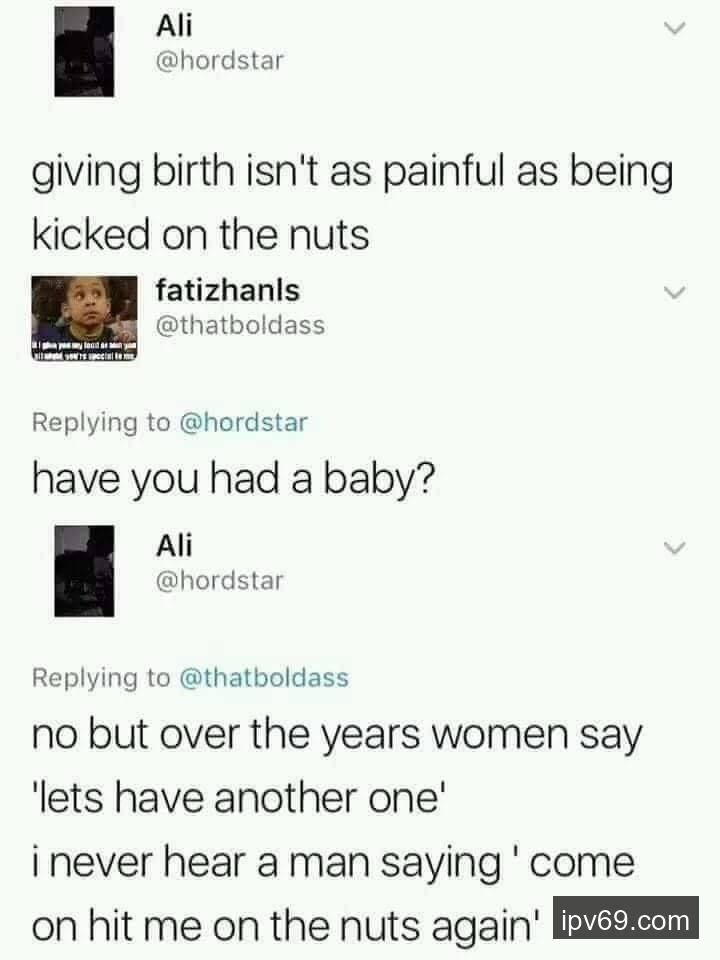Open the 'no but over the years' reply text

point(337,830)
